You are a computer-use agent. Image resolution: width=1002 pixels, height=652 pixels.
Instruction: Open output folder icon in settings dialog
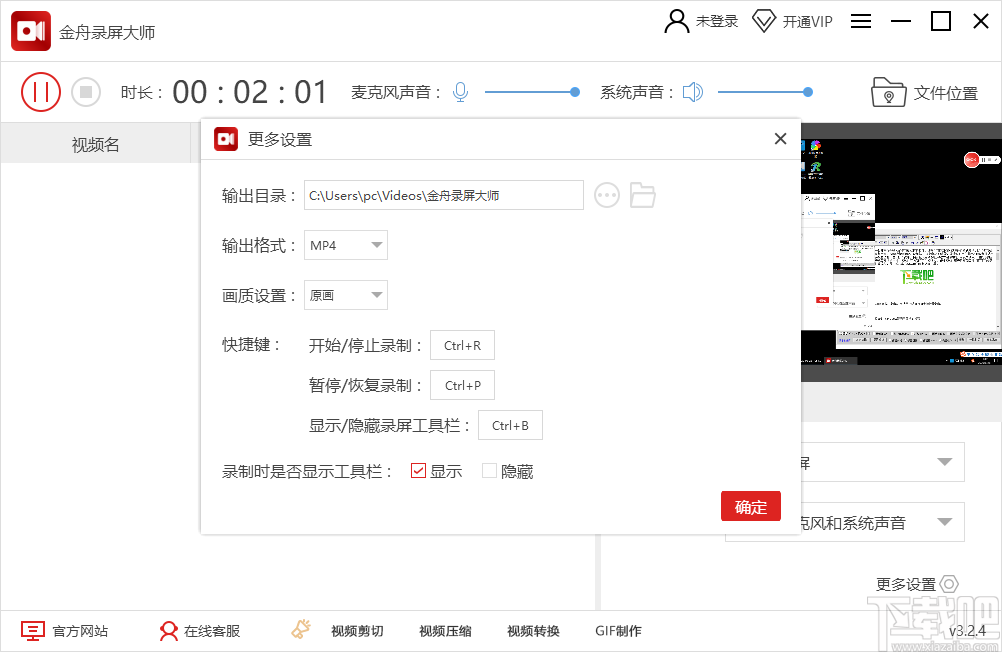pos(643,195)
